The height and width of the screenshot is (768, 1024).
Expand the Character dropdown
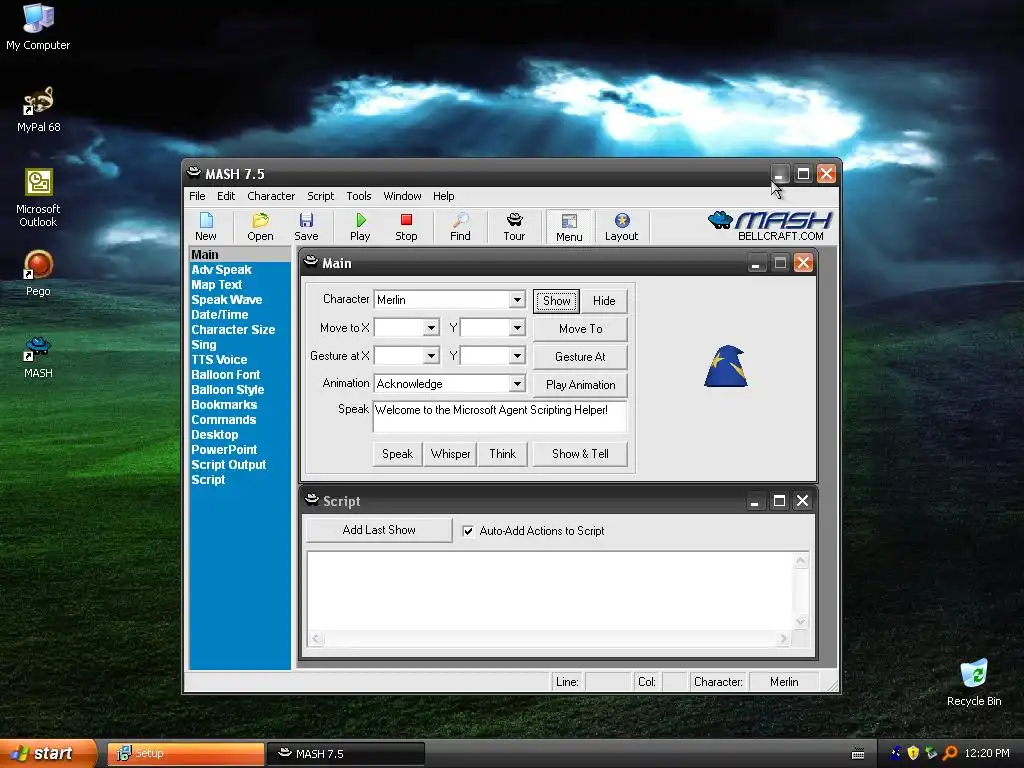(517, 300)
